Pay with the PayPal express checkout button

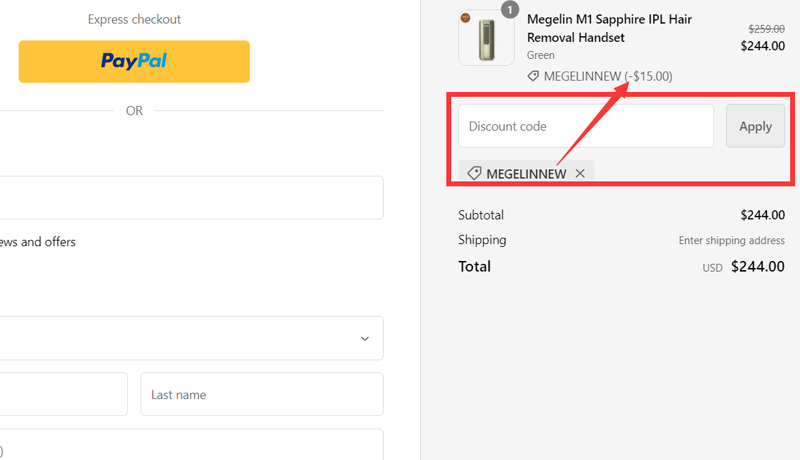134,62
